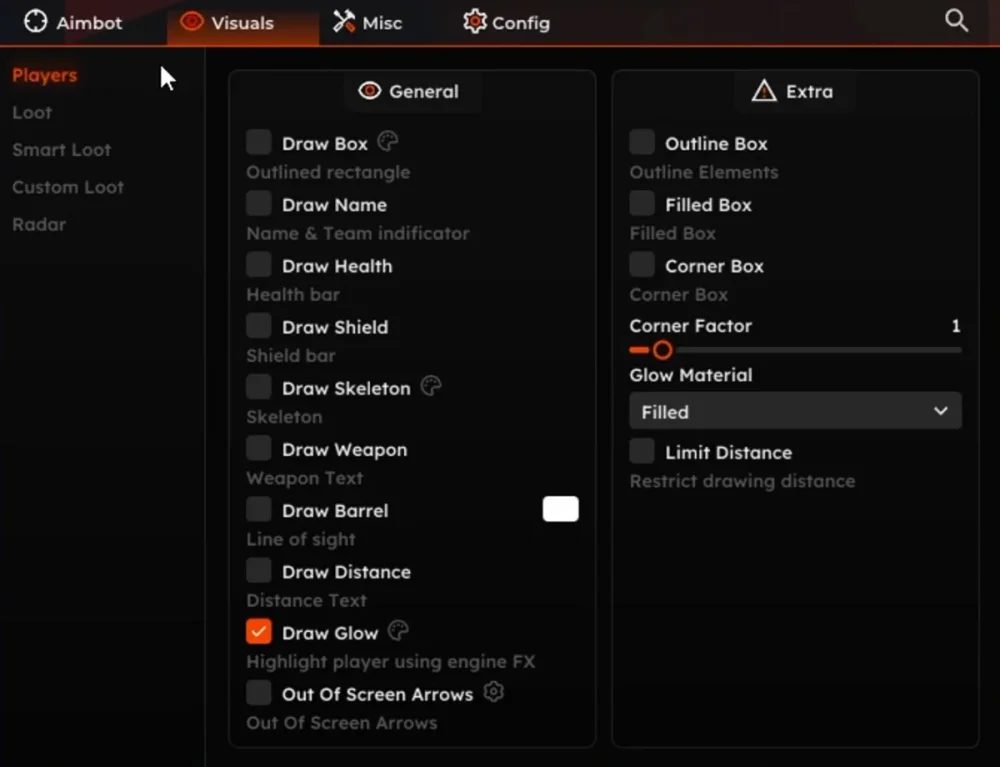Click the Aimbot crosshair icon

[36, 22]
